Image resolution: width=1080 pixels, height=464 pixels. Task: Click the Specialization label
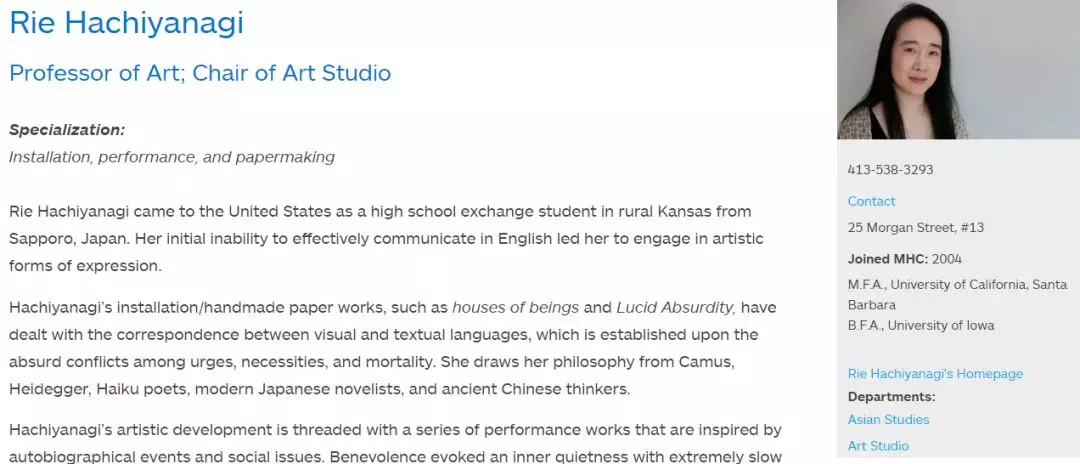click(67, 130)
